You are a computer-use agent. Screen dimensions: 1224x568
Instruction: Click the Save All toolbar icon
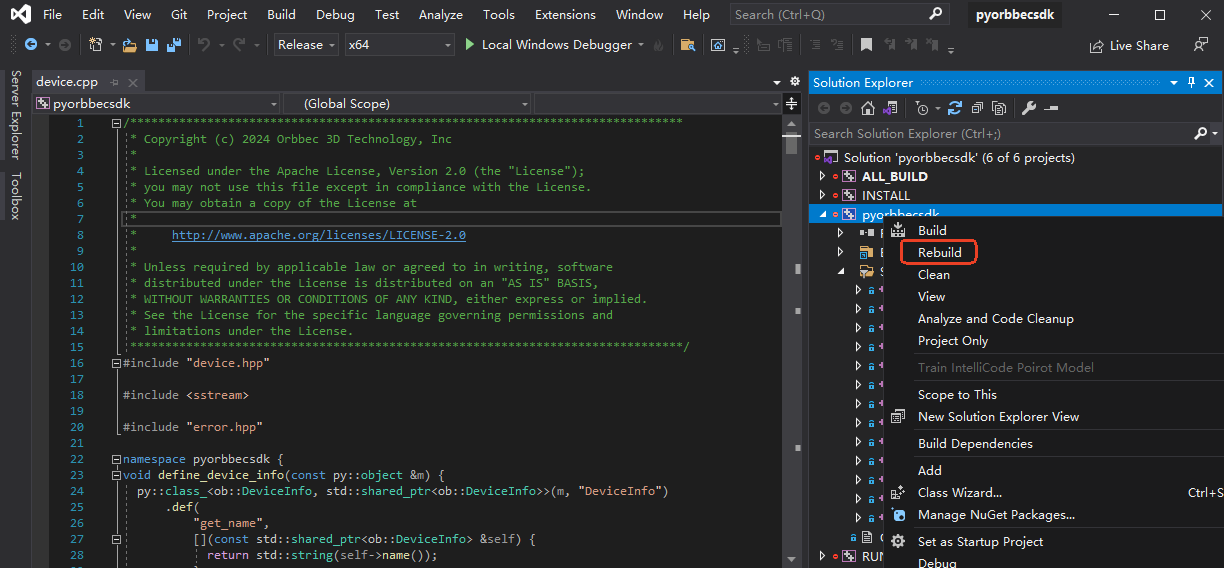tap(174, 45)
